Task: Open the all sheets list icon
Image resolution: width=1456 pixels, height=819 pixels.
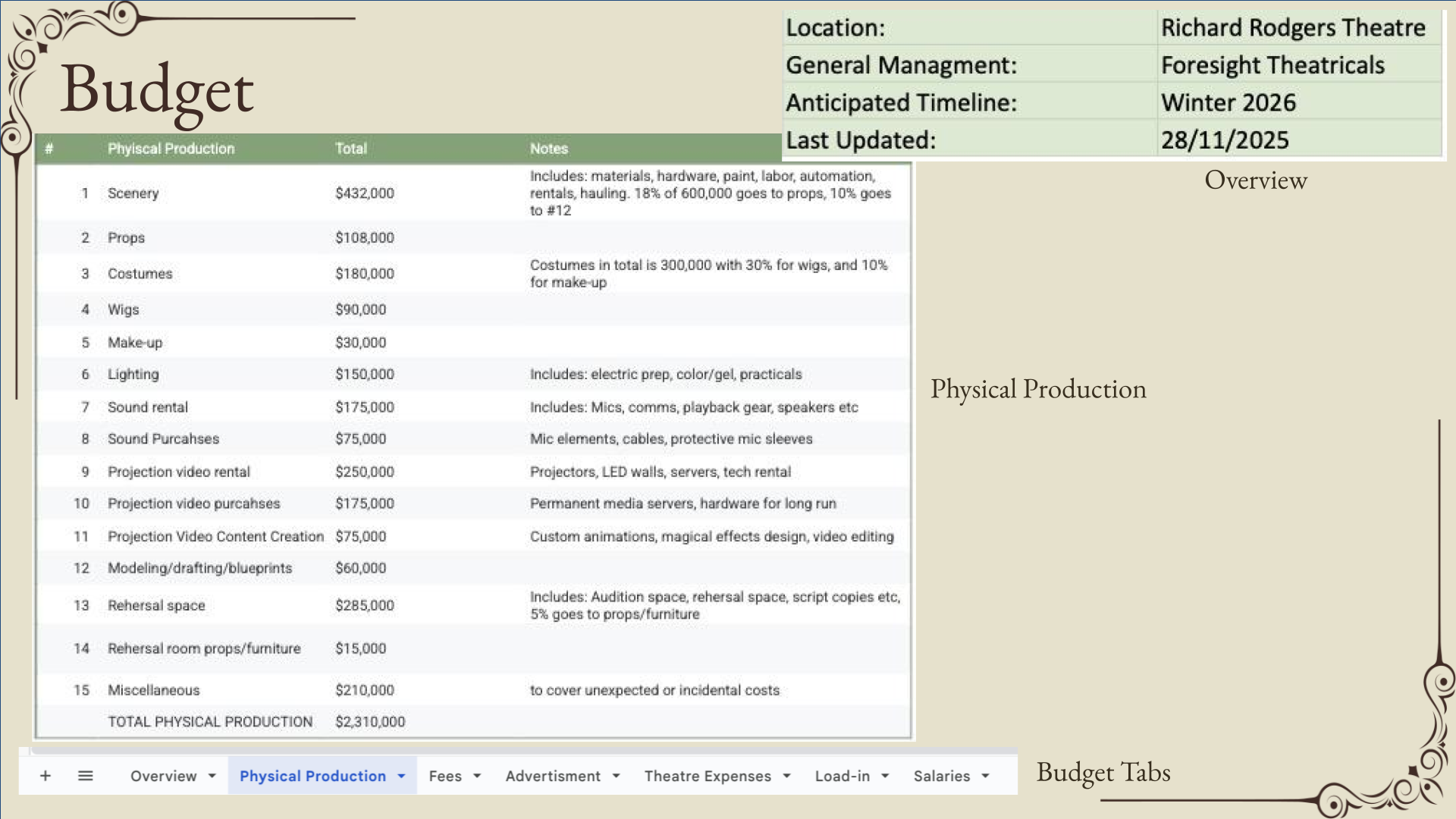Action: pos(86,776)
